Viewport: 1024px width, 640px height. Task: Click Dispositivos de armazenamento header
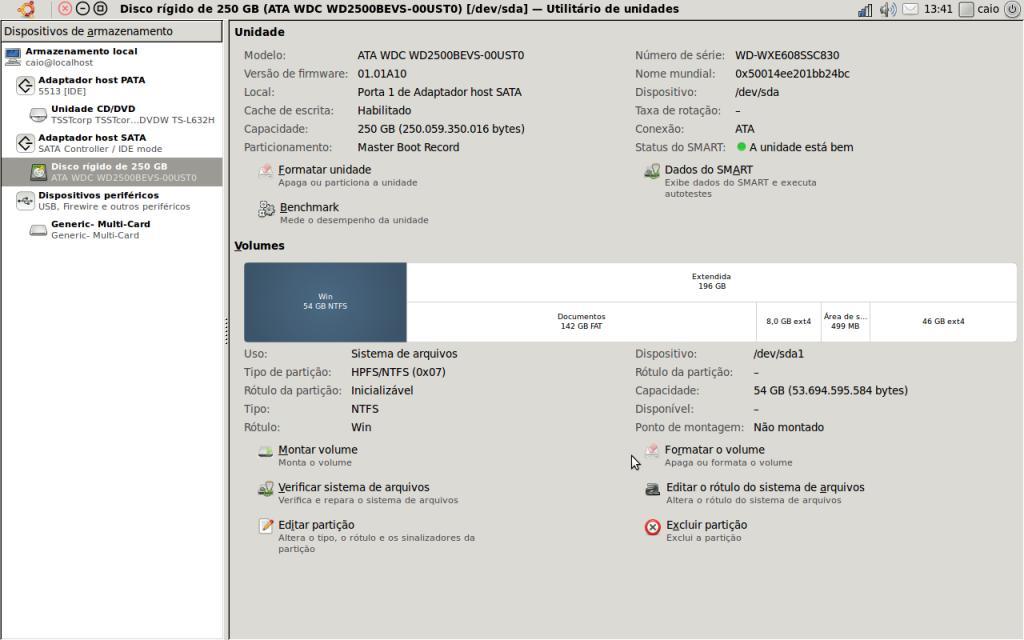point(112,31)
